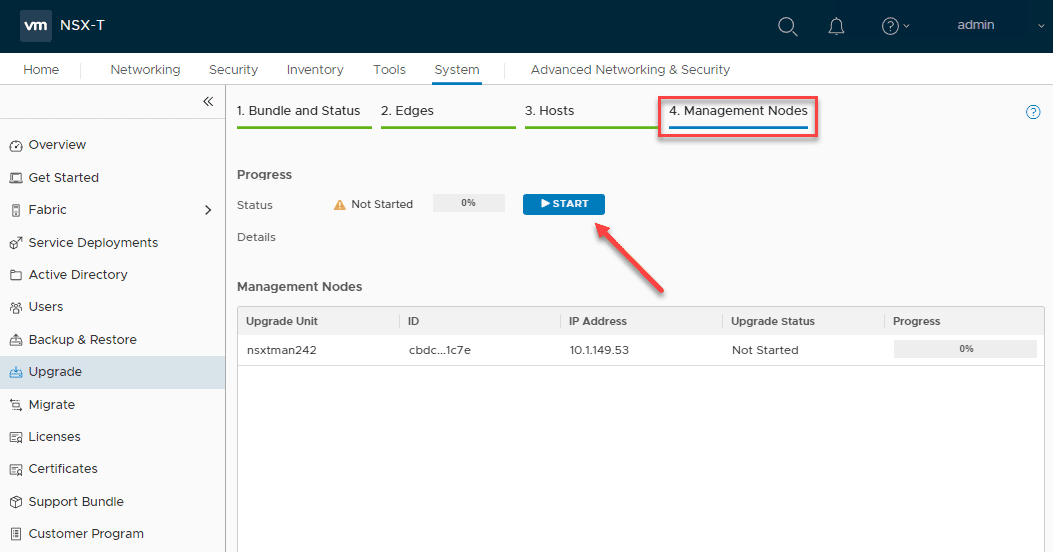Viewport: 1053px width, 552px height.
Task: Open the Inventory tab
Action: pos(315,70)
